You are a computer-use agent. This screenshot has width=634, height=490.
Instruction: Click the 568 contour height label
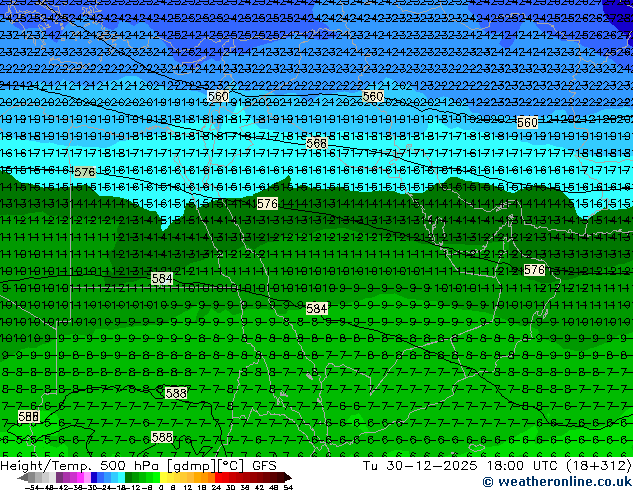[317, 143]
